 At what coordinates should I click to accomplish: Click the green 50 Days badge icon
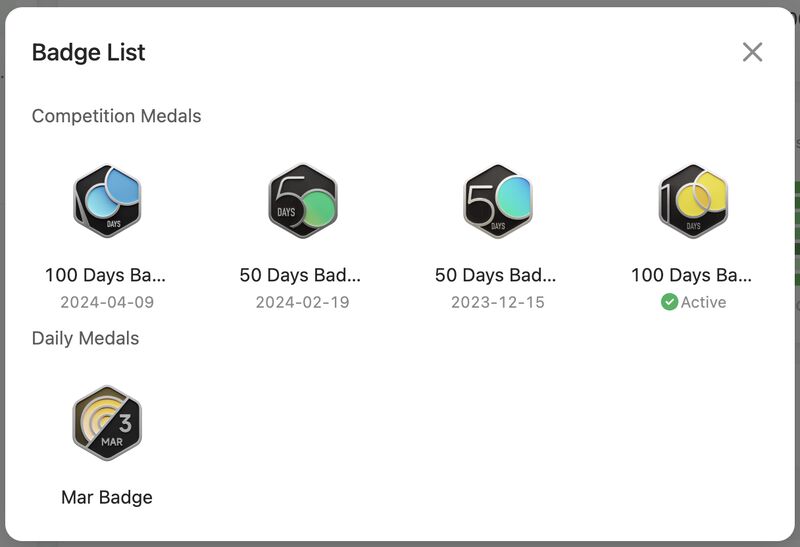click(303, 201)
